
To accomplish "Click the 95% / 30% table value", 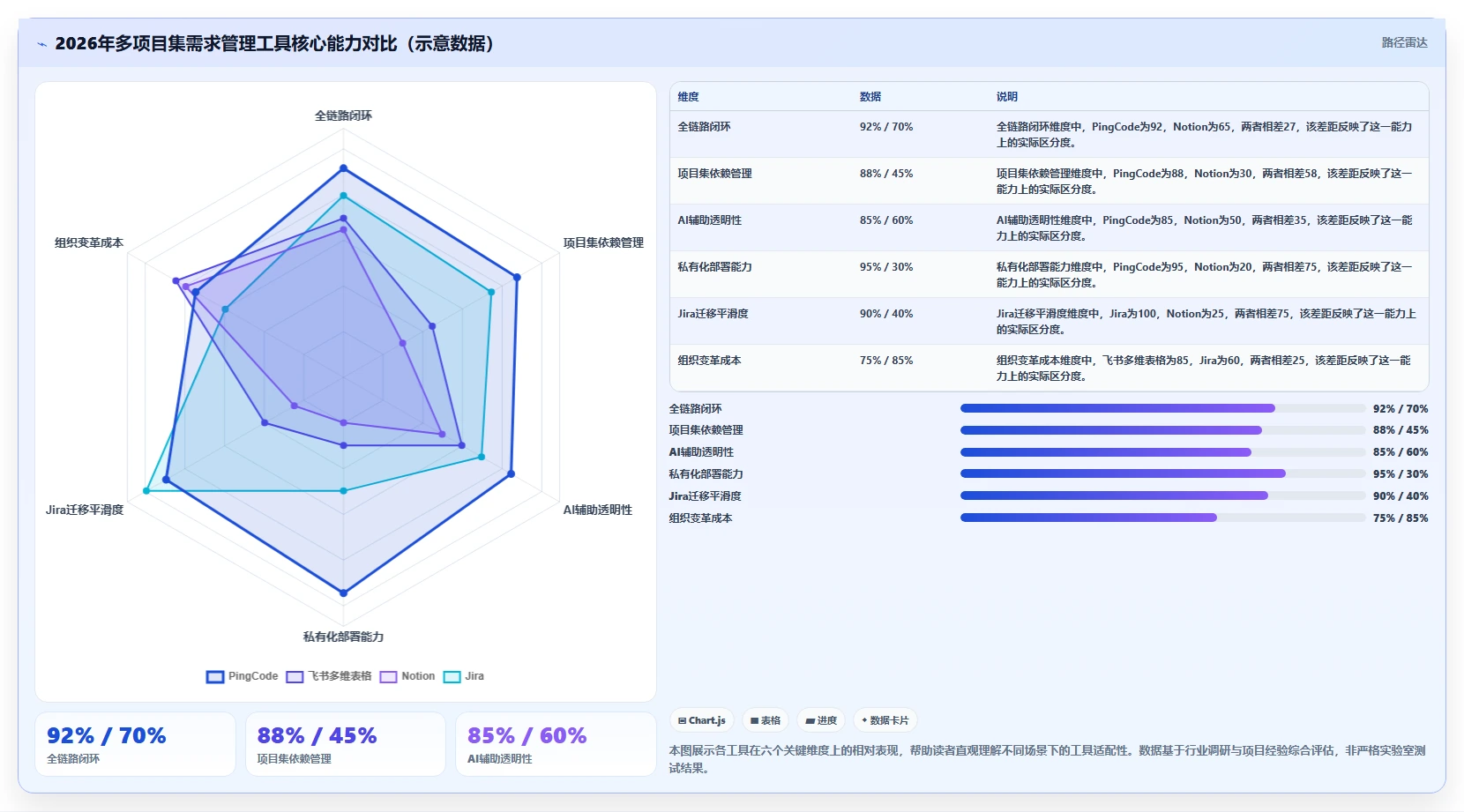I will 886,267.
